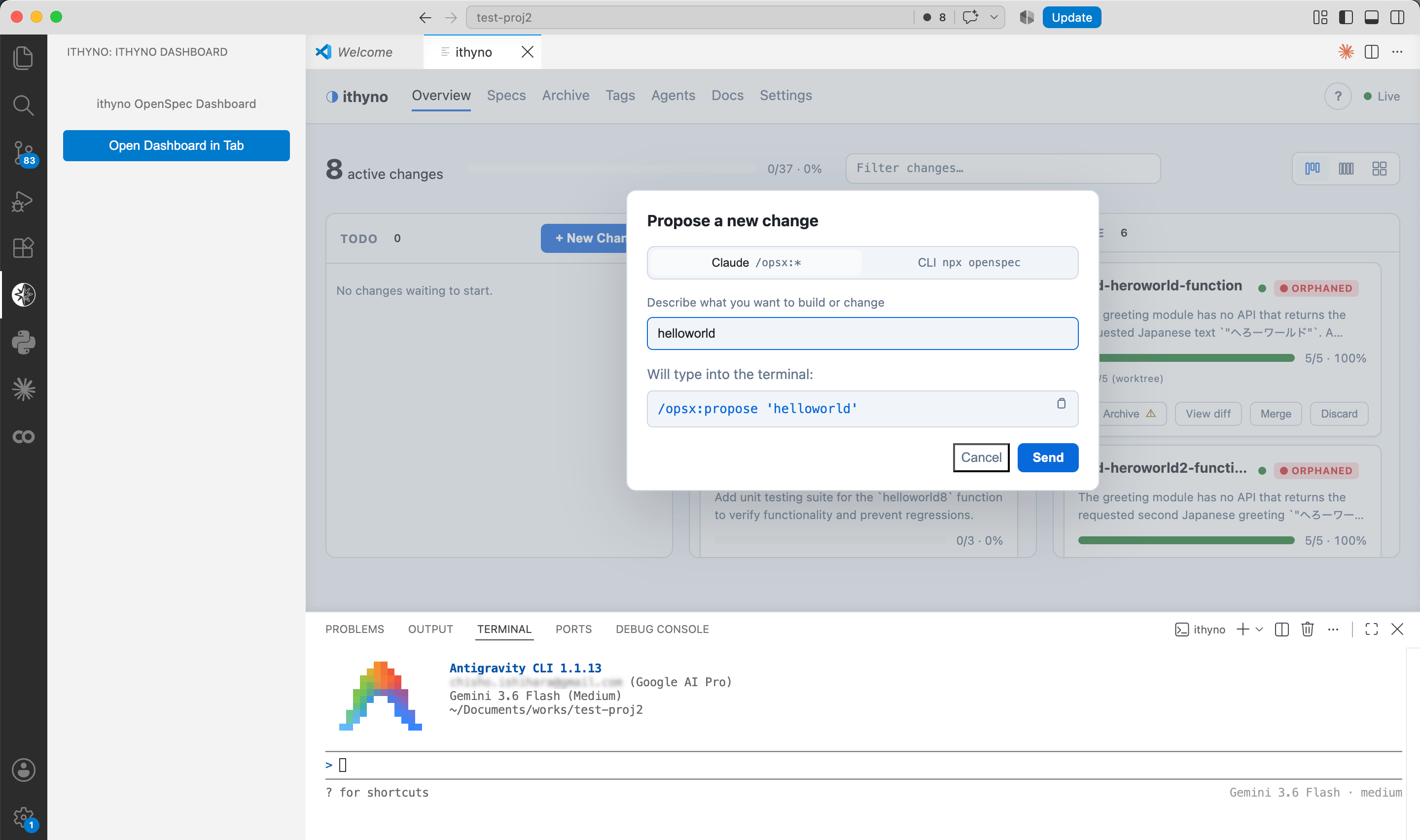
Task: Switch to DEBUG CONSOLE panel tab
Action: pos(662,630)
